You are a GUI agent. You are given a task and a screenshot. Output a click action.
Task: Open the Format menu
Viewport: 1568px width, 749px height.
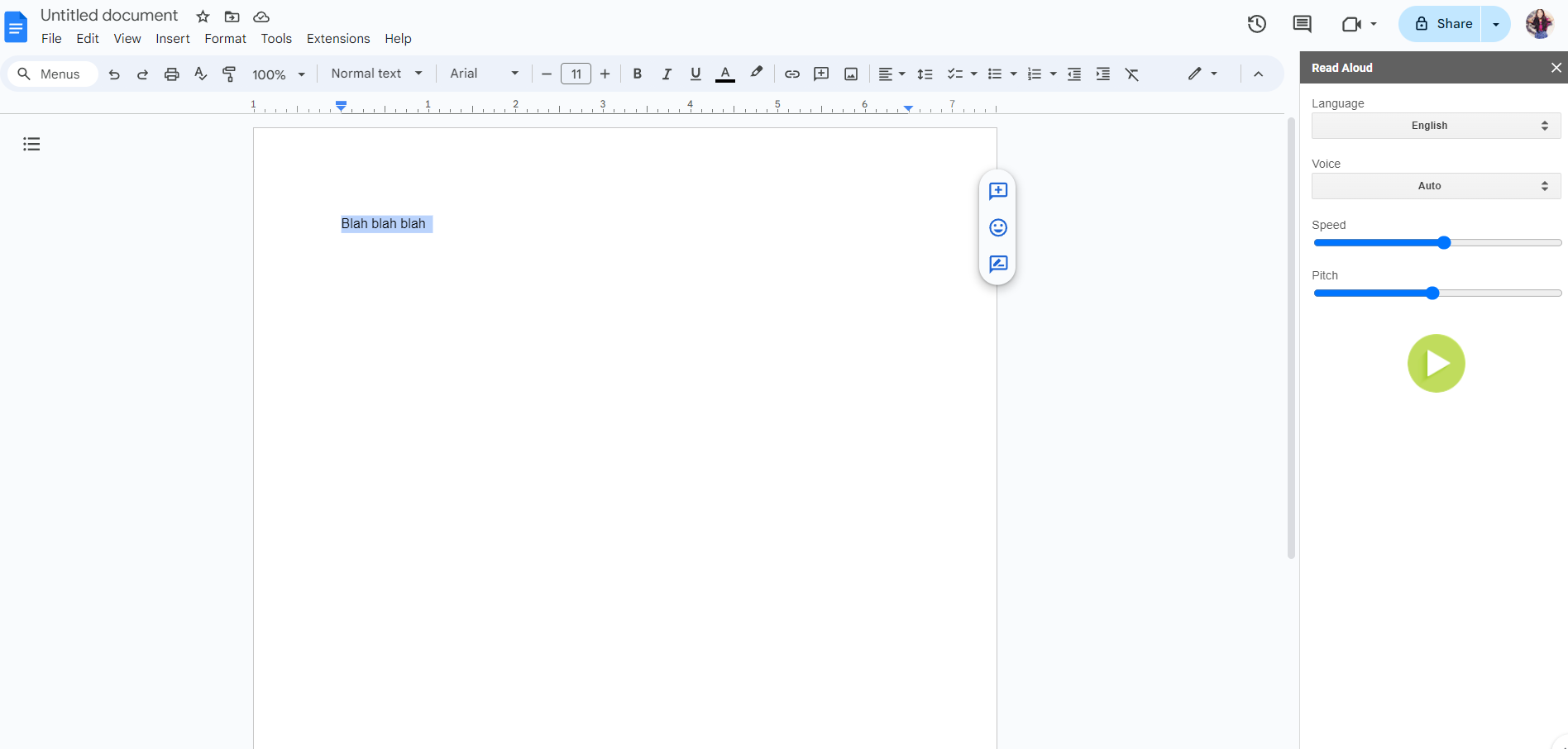[x=225, y=39]
